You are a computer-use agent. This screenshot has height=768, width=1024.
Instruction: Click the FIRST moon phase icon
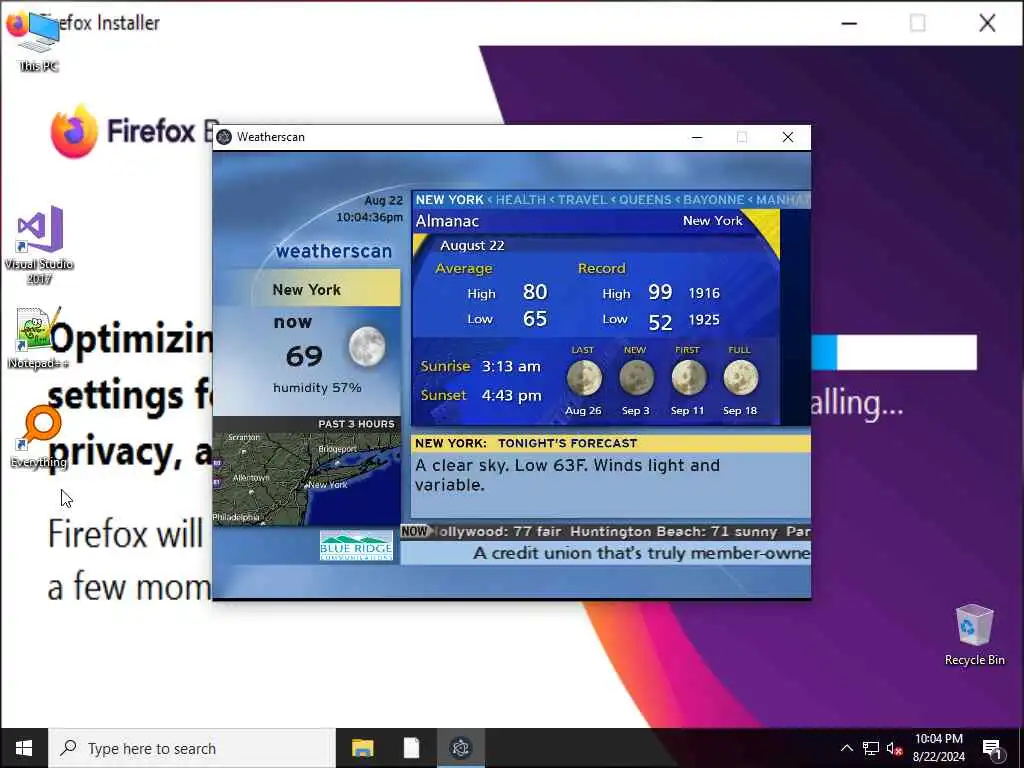pos(688,378)
